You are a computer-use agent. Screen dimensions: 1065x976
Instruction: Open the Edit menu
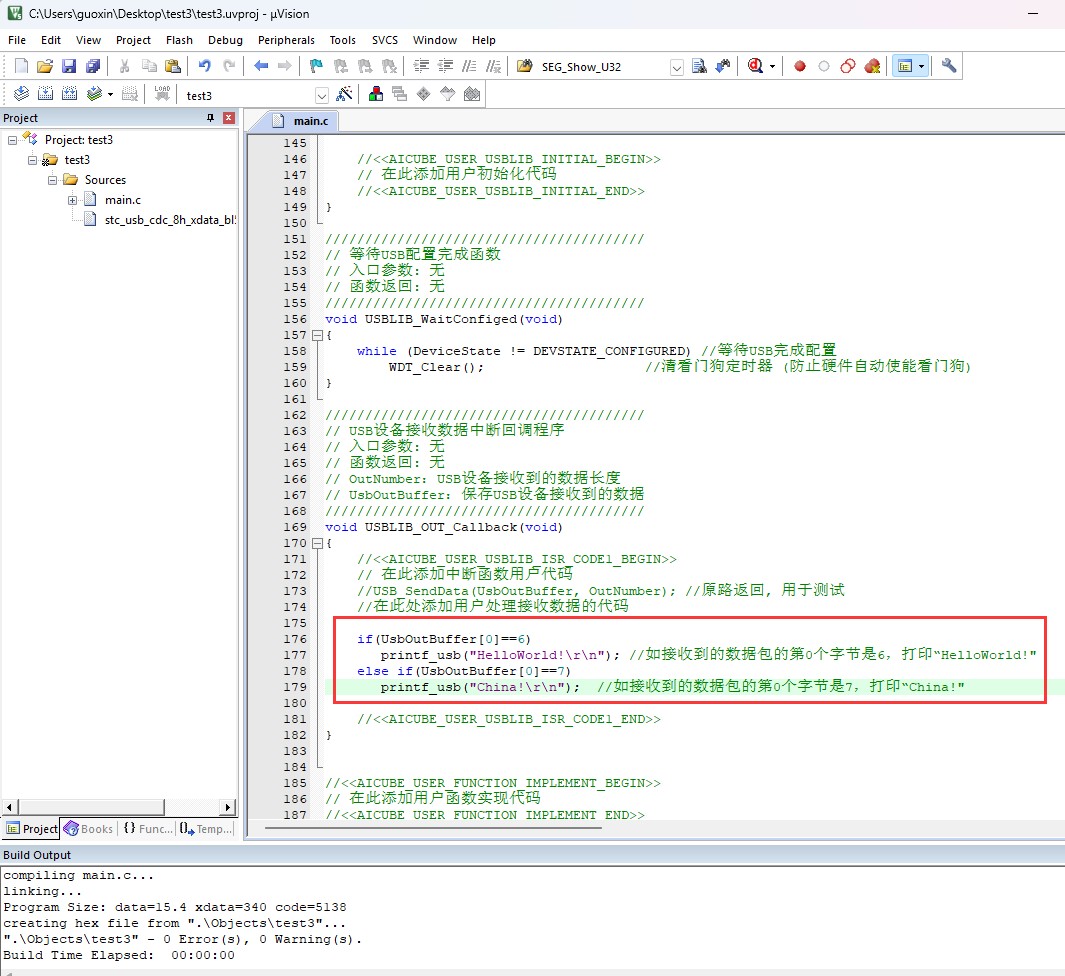(x=51, y=40)
